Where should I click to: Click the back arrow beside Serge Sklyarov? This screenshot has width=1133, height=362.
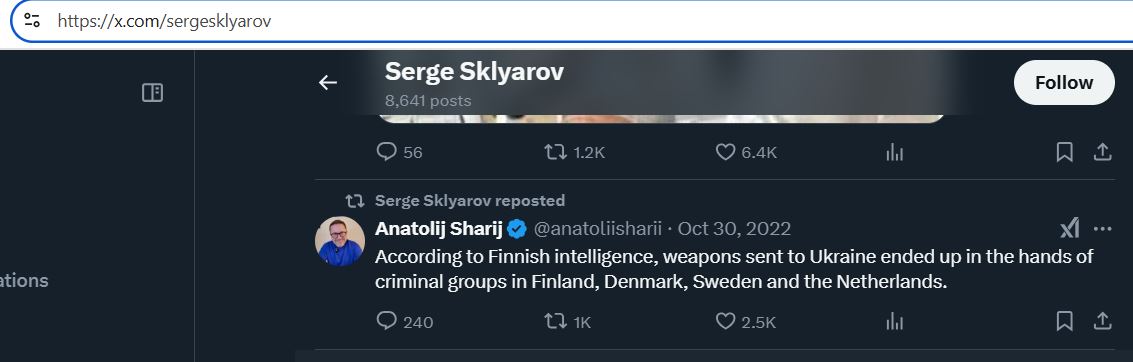tap(328, 83)
